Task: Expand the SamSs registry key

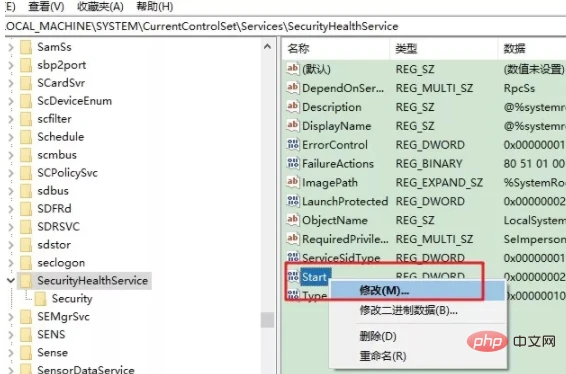Action: (11, 47)
